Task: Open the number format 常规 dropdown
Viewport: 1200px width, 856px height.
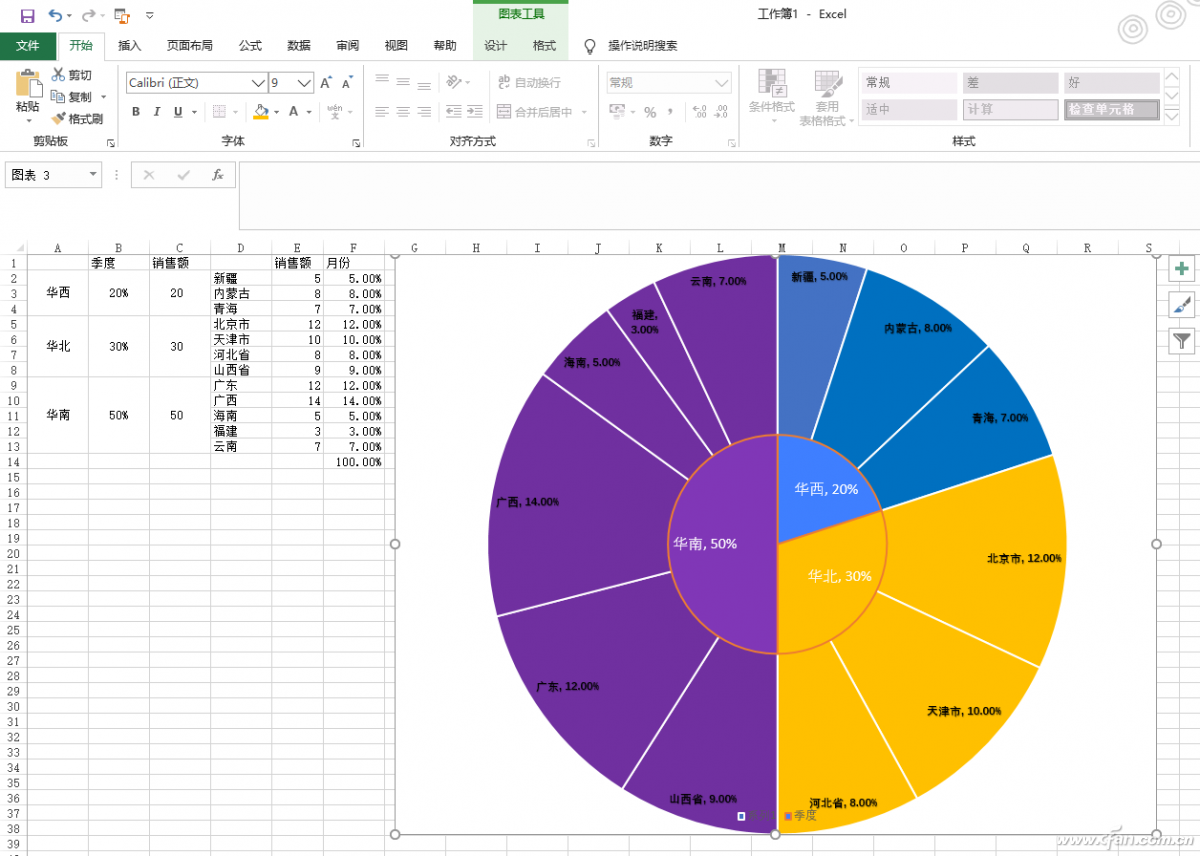Action: click(721, 83)
